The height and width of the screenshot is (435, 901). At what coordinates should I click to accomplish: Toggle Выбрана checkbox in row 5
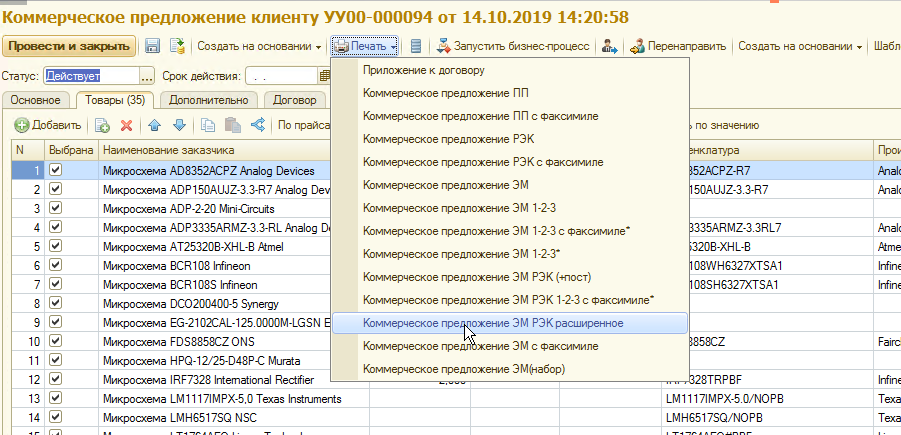[56, 246]
